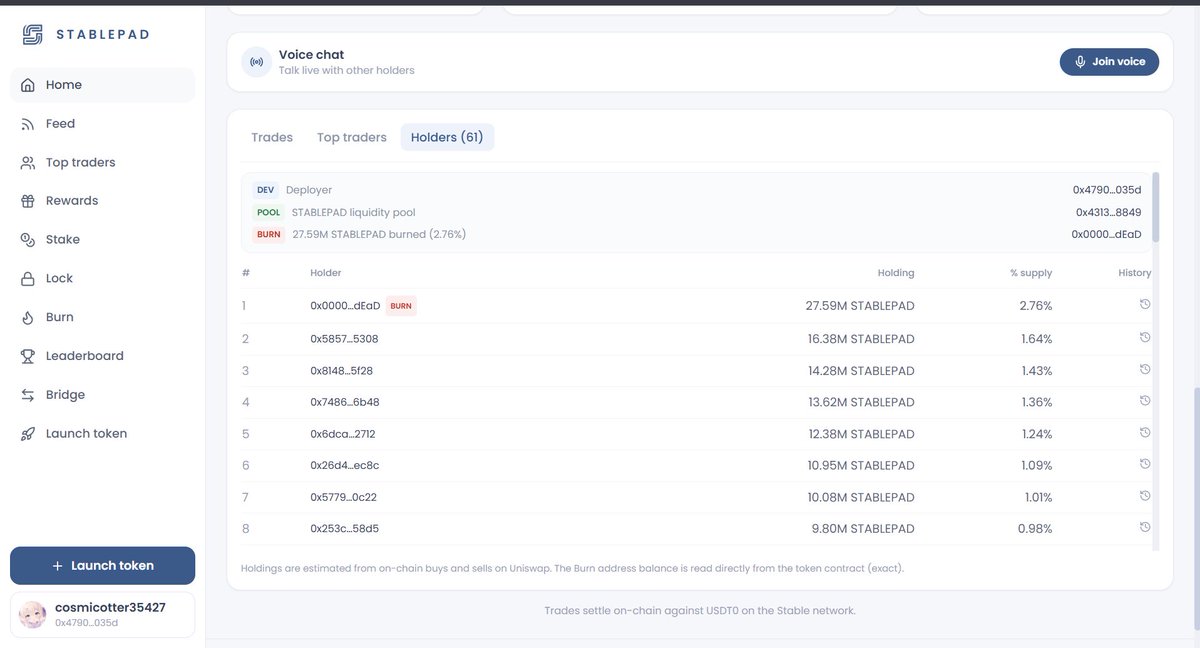The height and width of the screenshot is (648, 1200).
Task: Click the blue Launch token button
Action: coord(102,566)
